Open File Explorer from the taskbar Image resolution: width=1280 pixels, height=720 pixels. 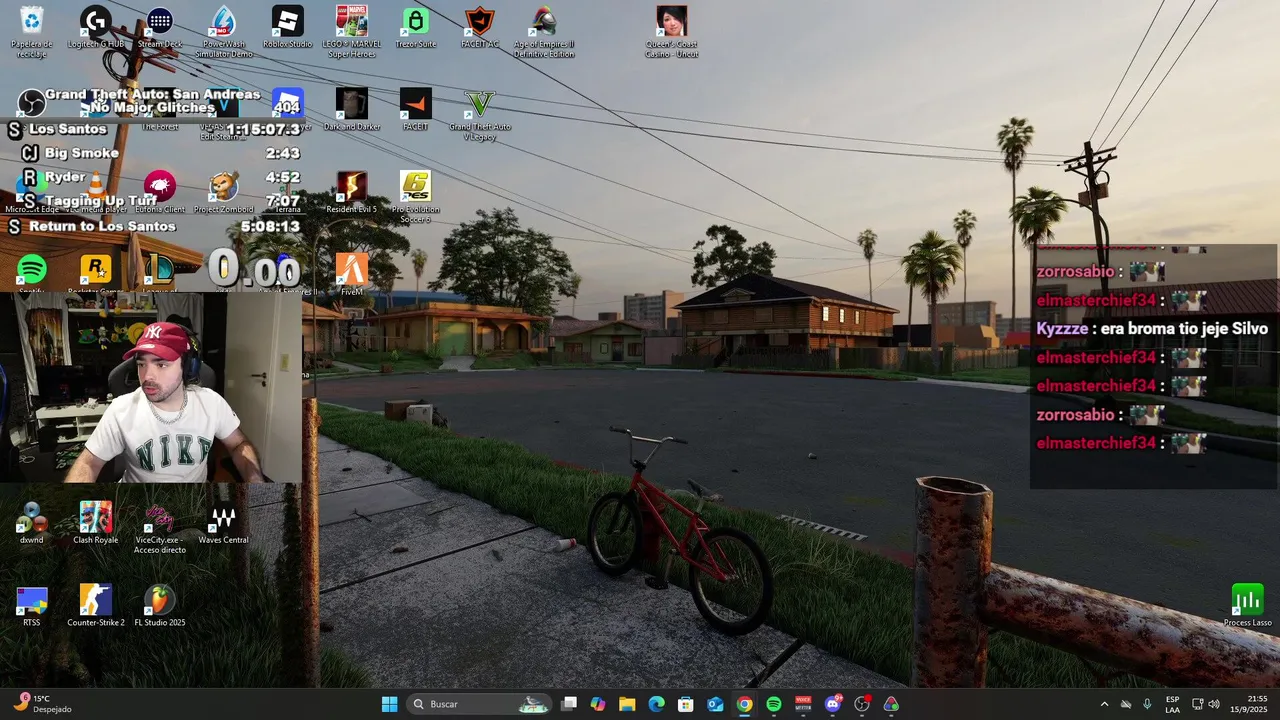coord(627,704)
